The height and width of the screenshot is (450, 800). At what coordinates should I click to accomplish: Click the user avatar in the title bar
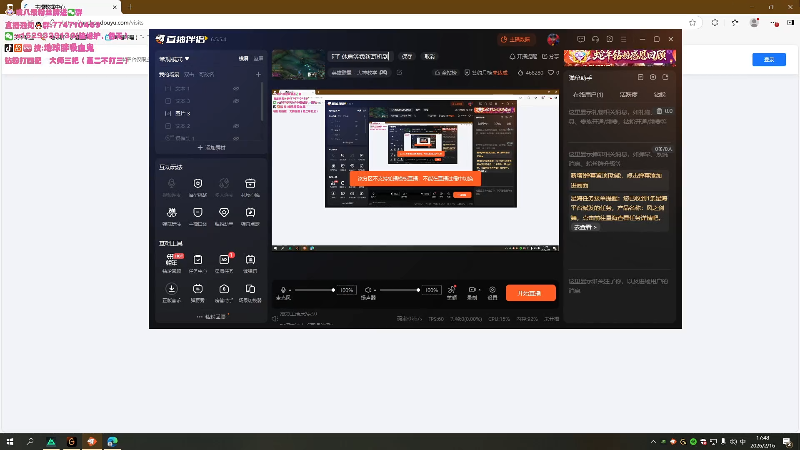coord(553,39)
